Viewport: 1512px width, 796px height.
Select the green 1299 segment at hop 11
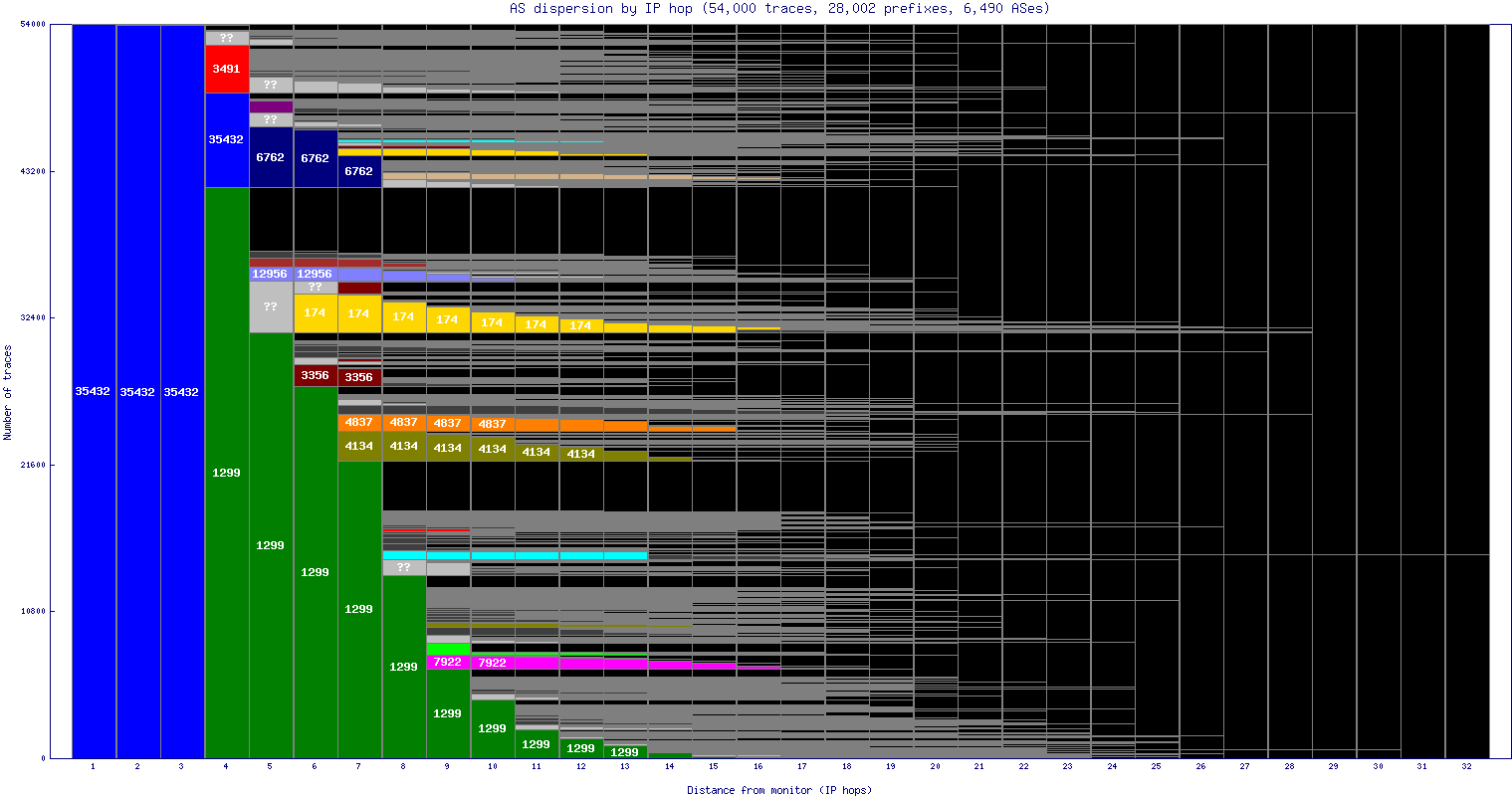(537, 743)
